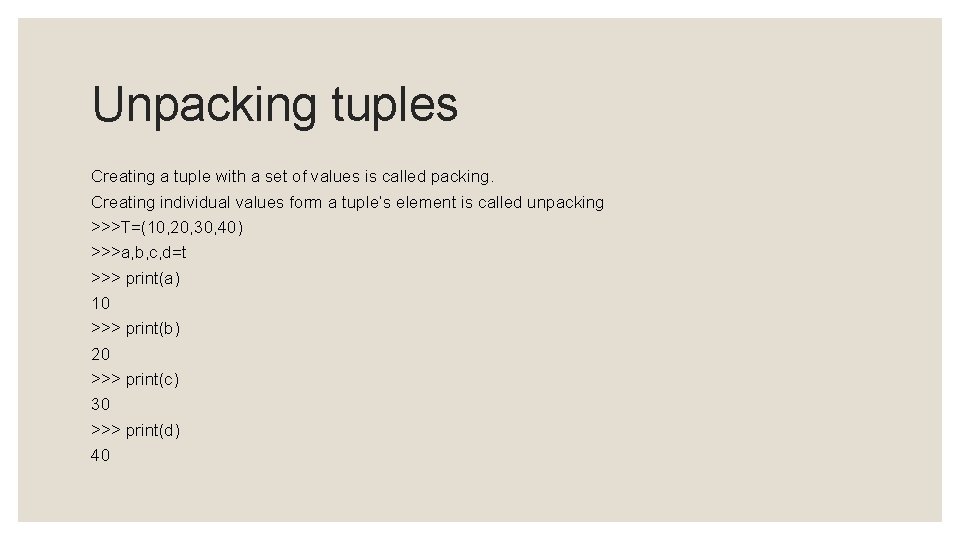
Task: Click the output value 10
Action: click(100, 304)
